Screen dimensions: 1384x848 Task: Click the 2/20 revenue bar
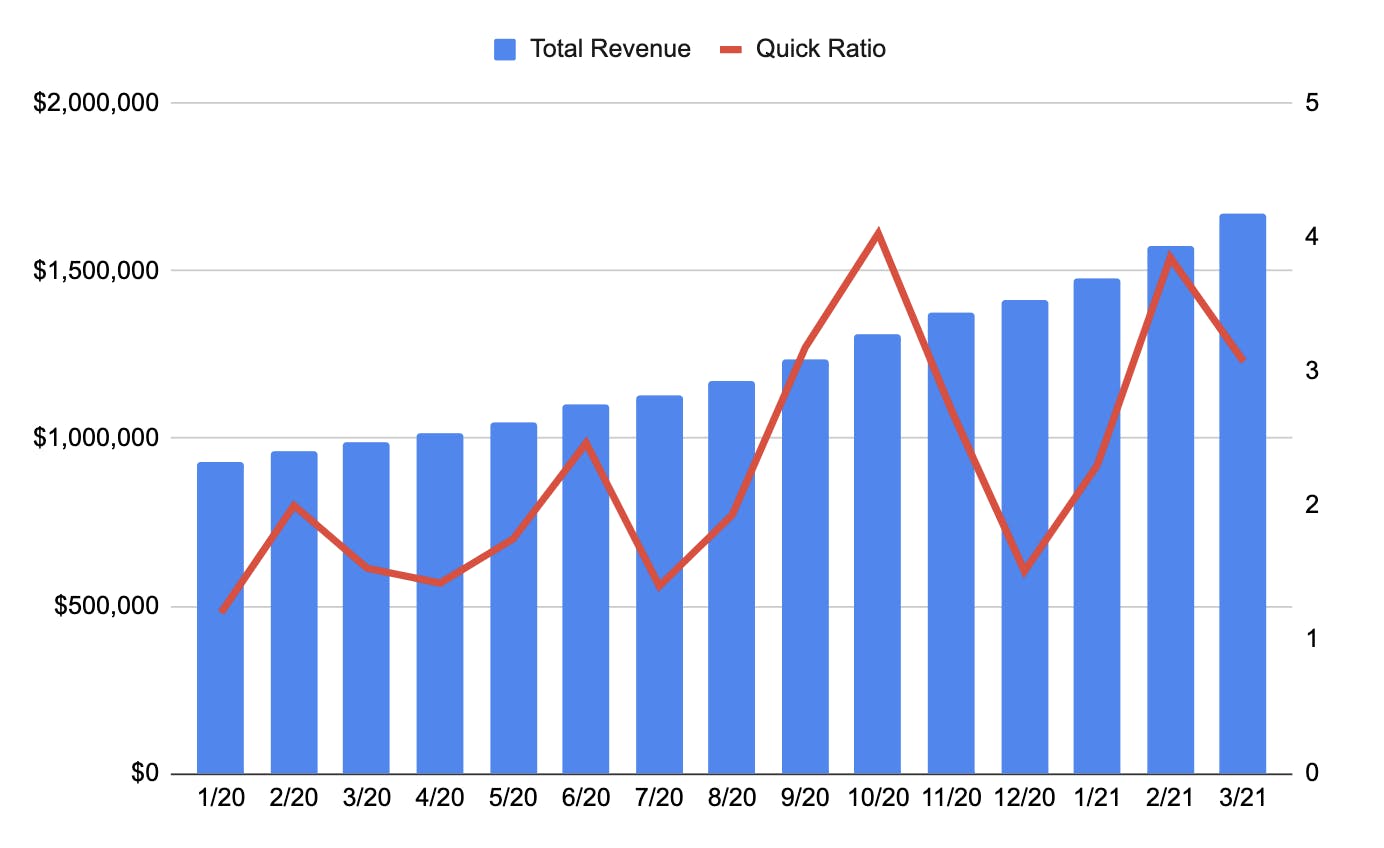[x=294, y=613]
